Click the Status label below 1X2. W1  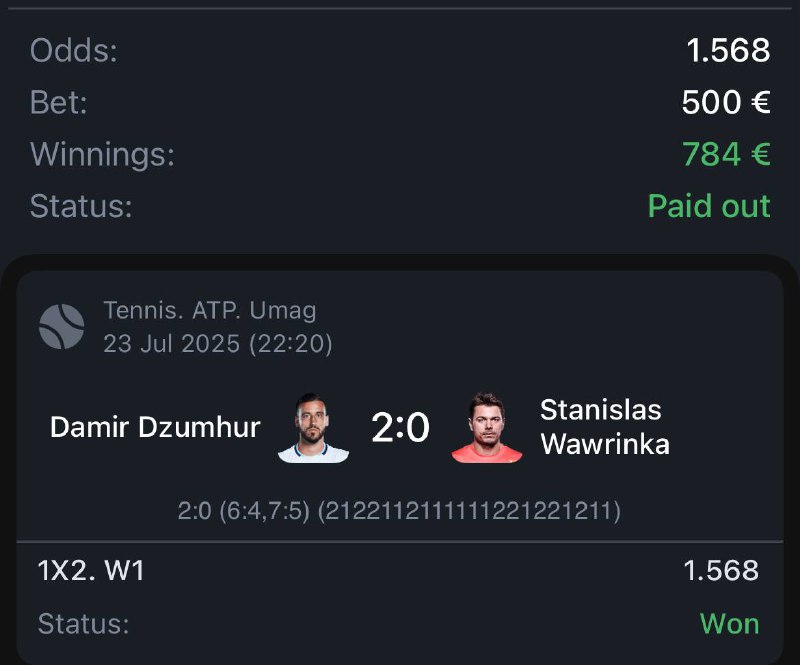pyautogui.click(x=83, y=624)
